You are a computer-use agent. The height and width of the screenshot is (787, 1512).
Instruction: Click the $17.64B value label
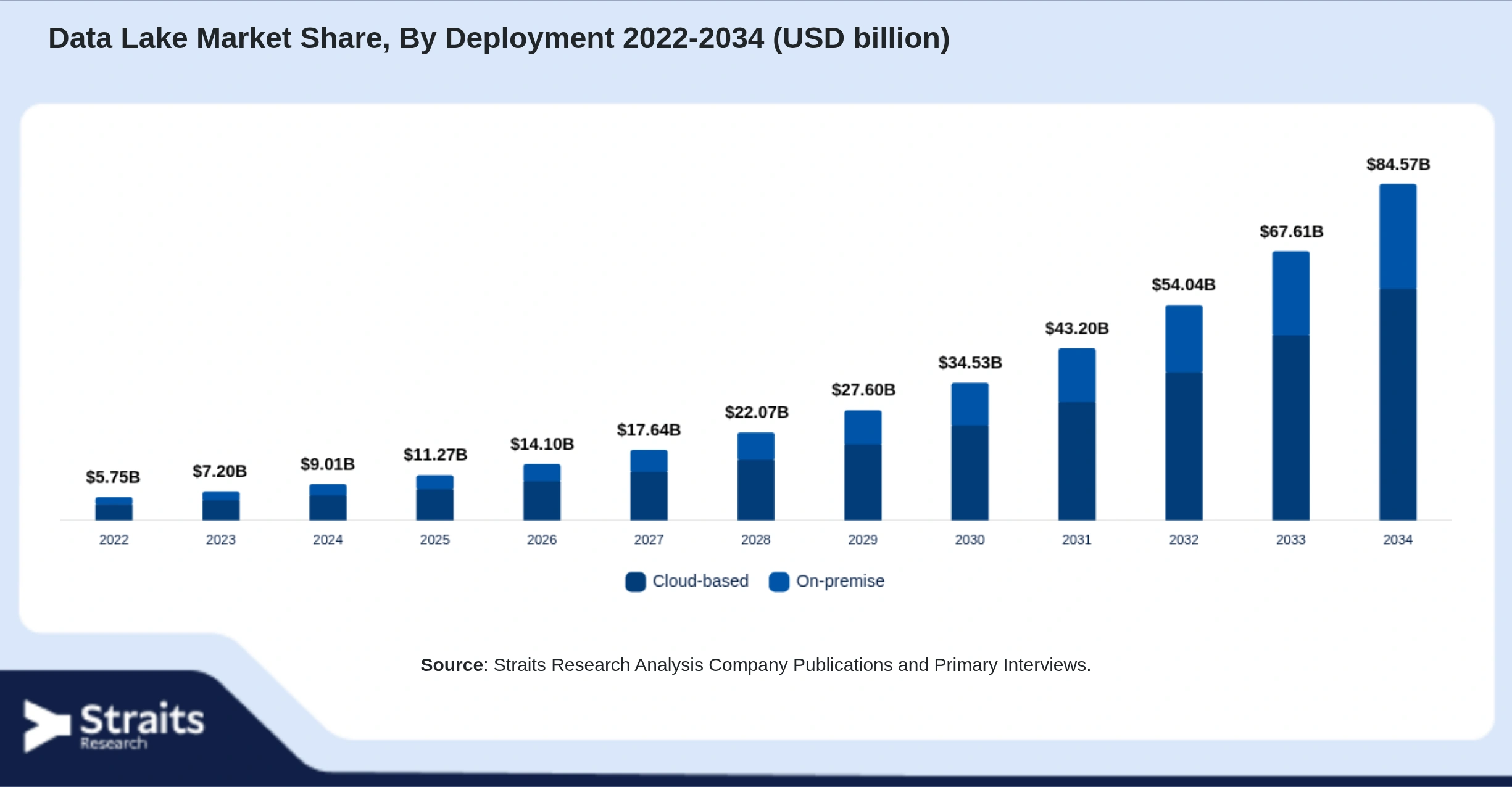(649, 430)
